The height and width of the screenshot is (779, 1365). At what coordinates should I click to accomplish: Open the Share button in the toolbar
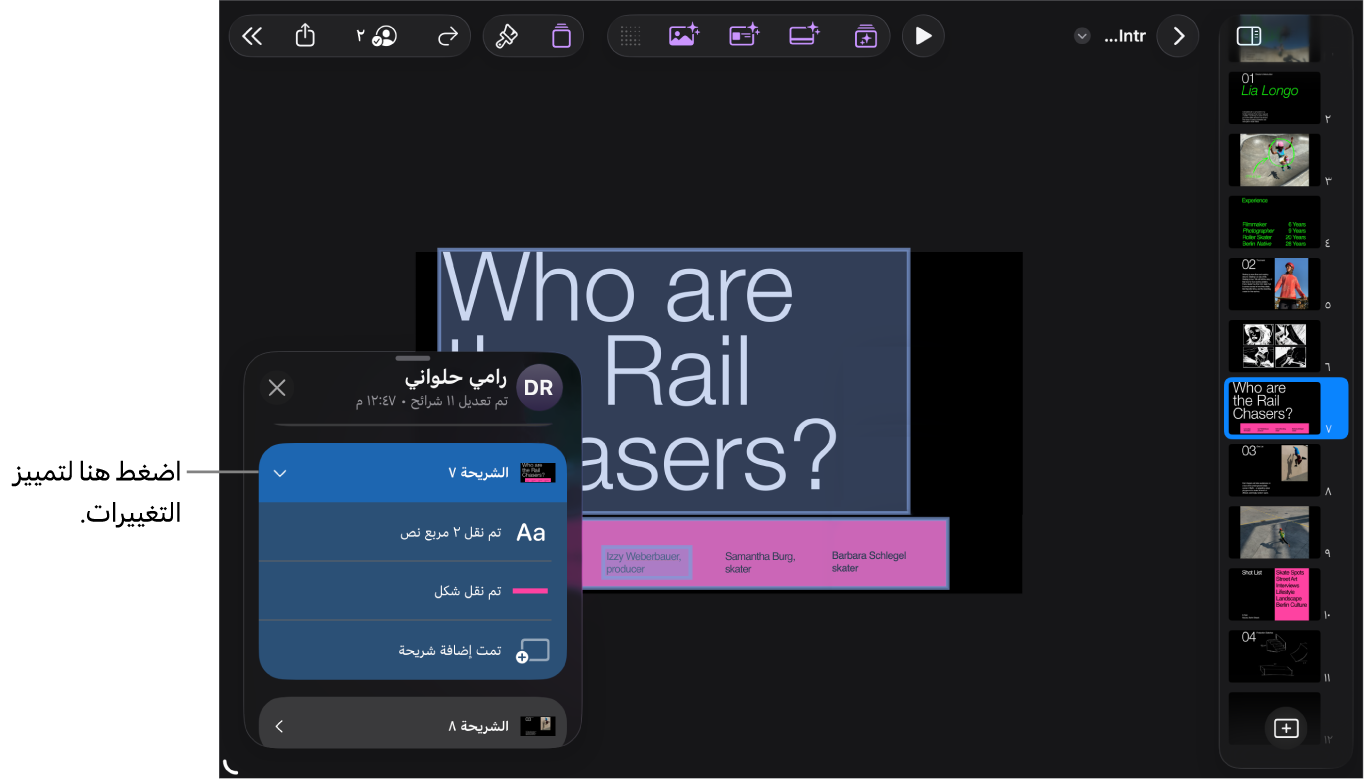click(306, 36)
